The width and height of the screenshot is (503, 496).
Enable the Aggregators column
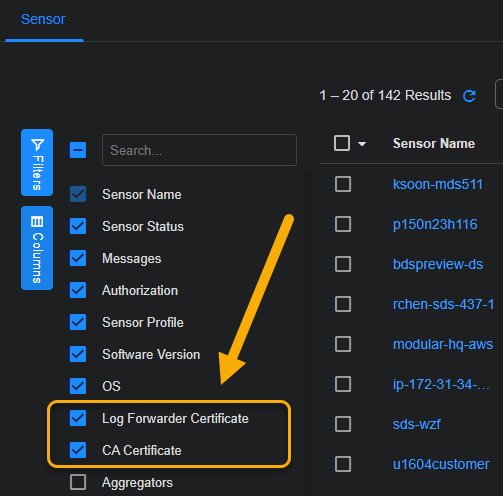(78, 482)
